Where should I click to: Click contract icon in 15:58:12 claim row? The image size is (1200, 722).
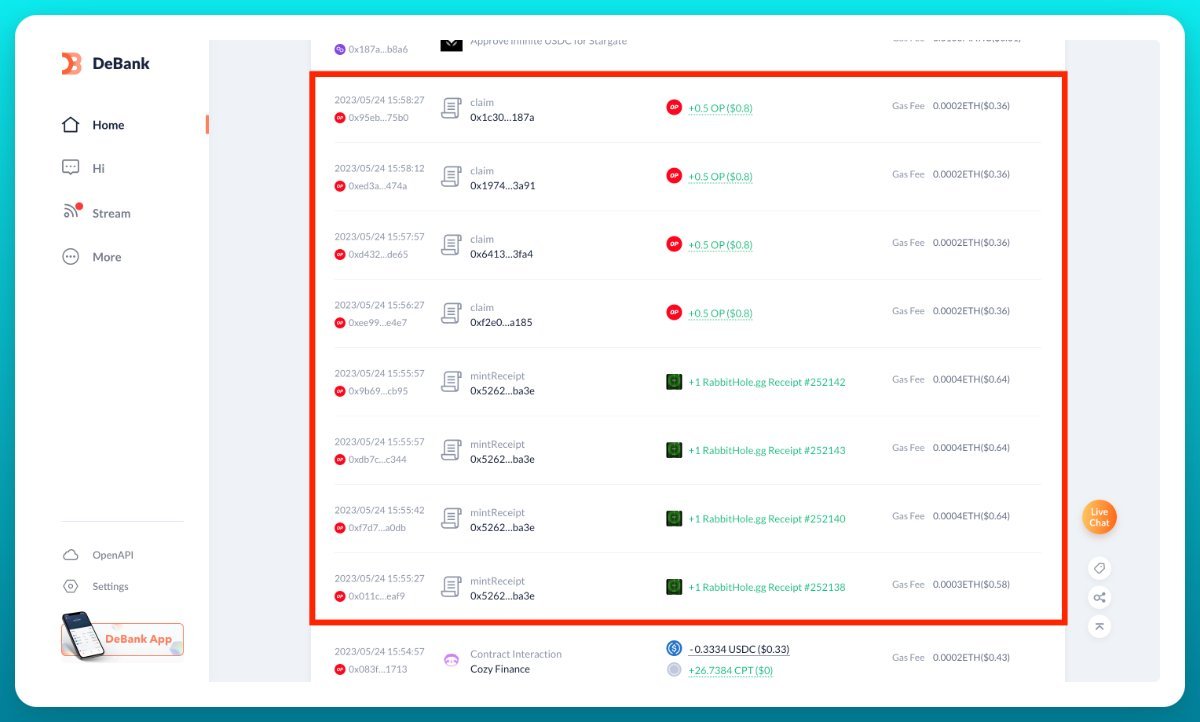[x=451, y=176]
